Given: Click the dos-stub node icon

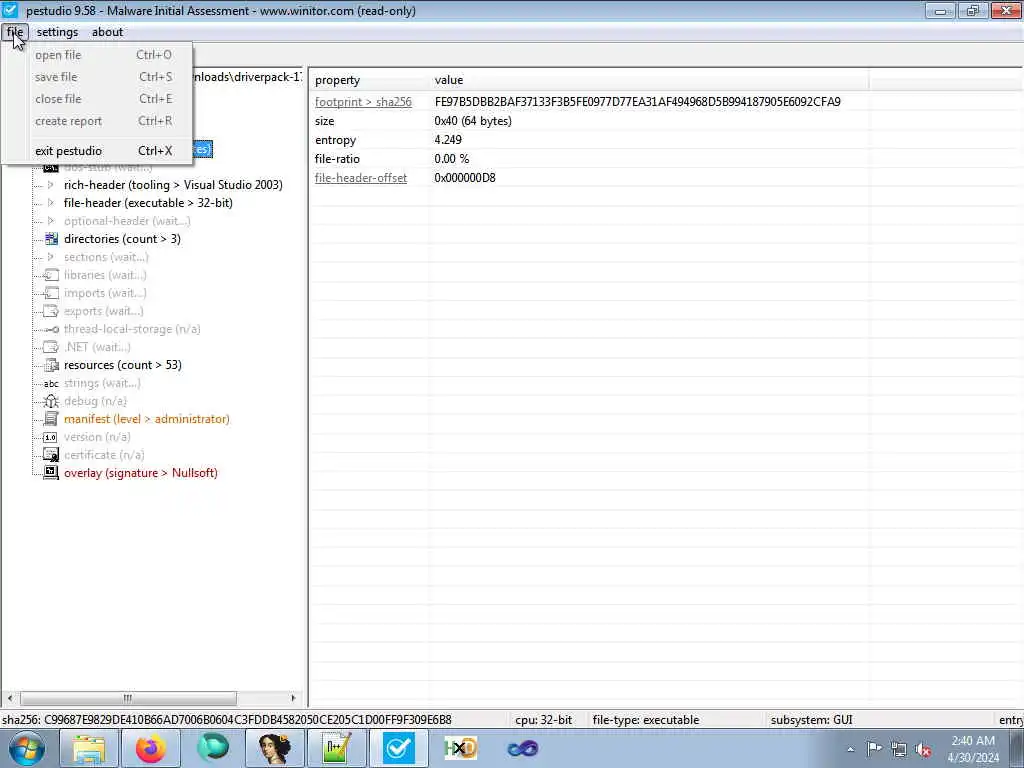Looking at the screenshot, I should click(x=51, y=168).
